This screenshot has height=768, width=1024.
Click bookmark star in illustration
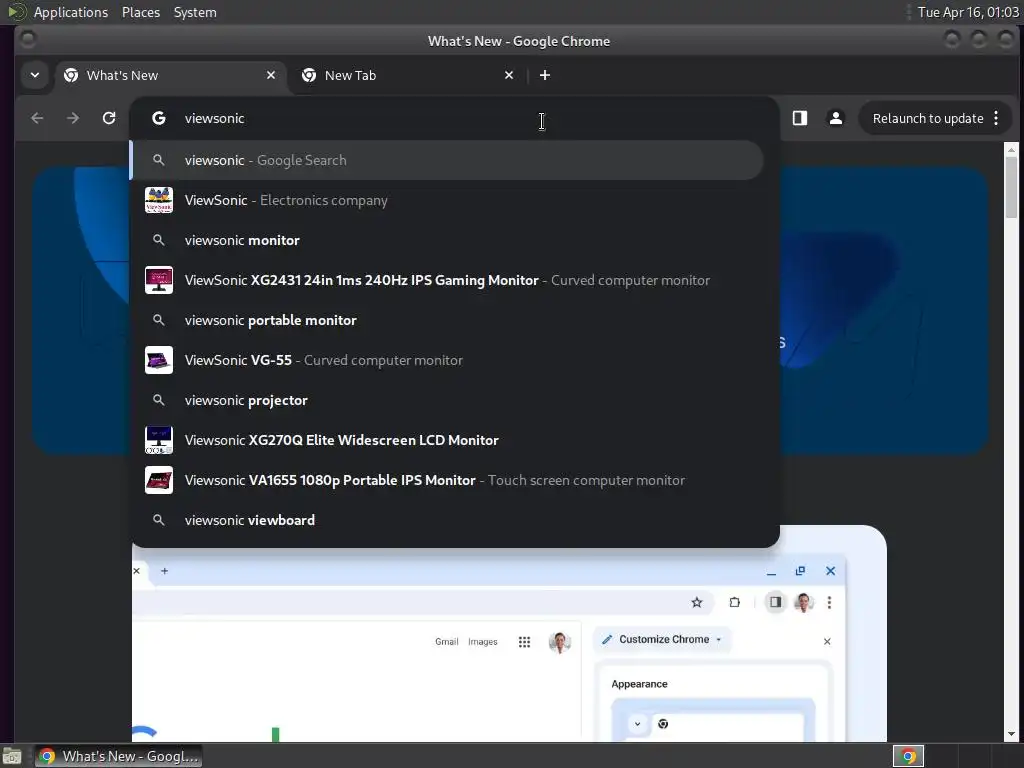click(697, 602)
